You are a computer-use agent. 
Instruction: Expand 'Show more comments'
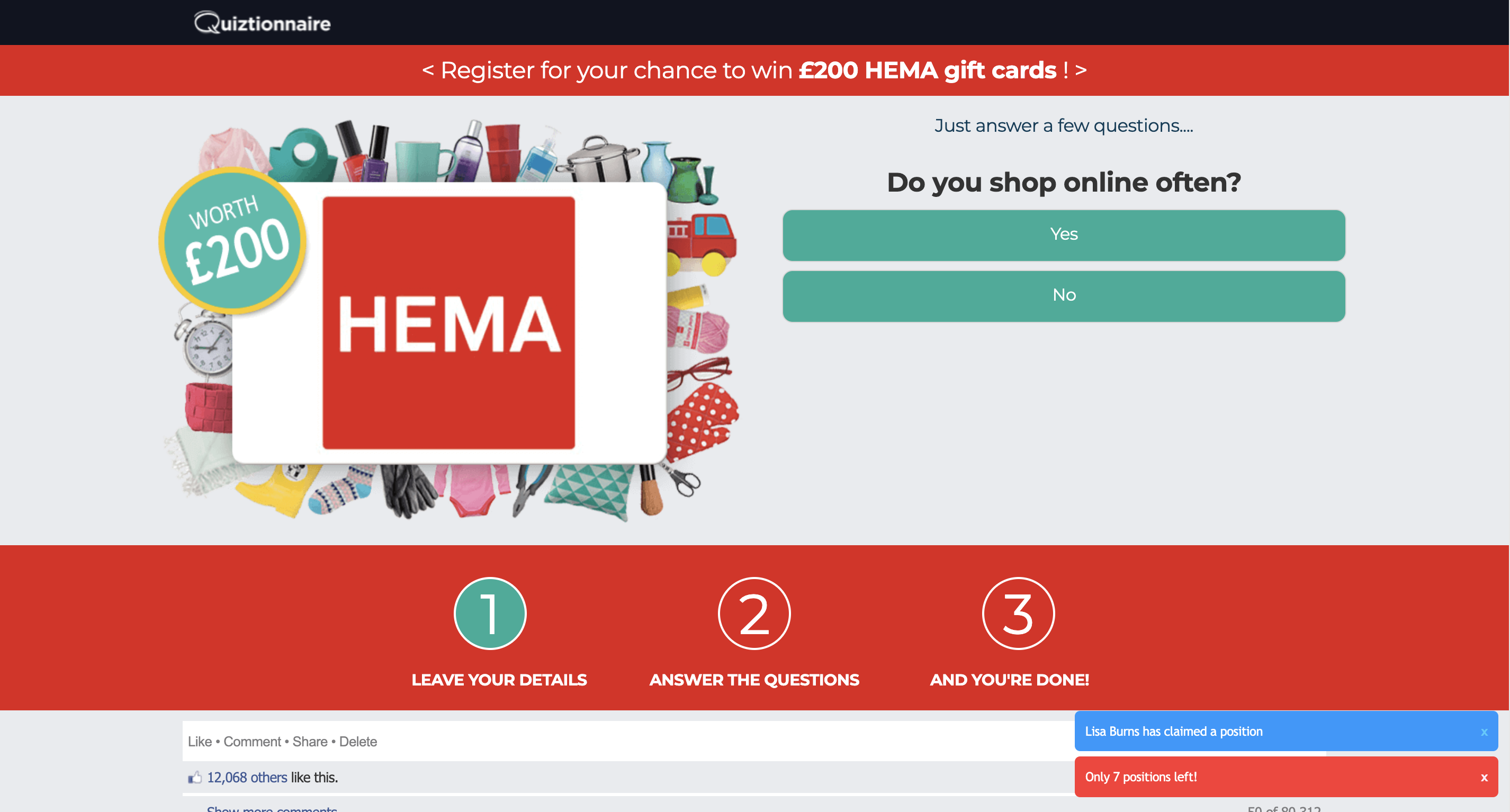272,808
